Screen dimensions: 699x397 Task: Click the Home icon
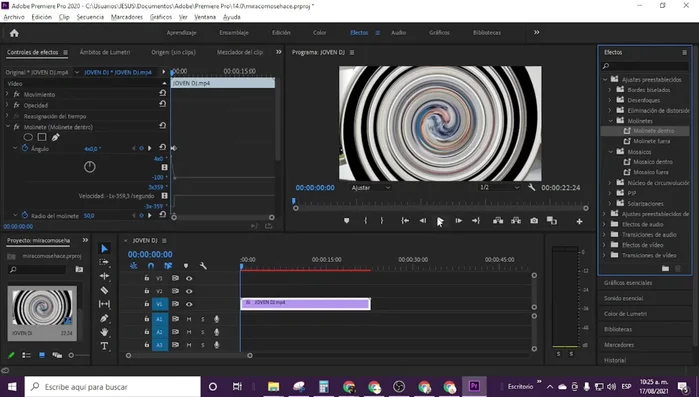point(14,33)
